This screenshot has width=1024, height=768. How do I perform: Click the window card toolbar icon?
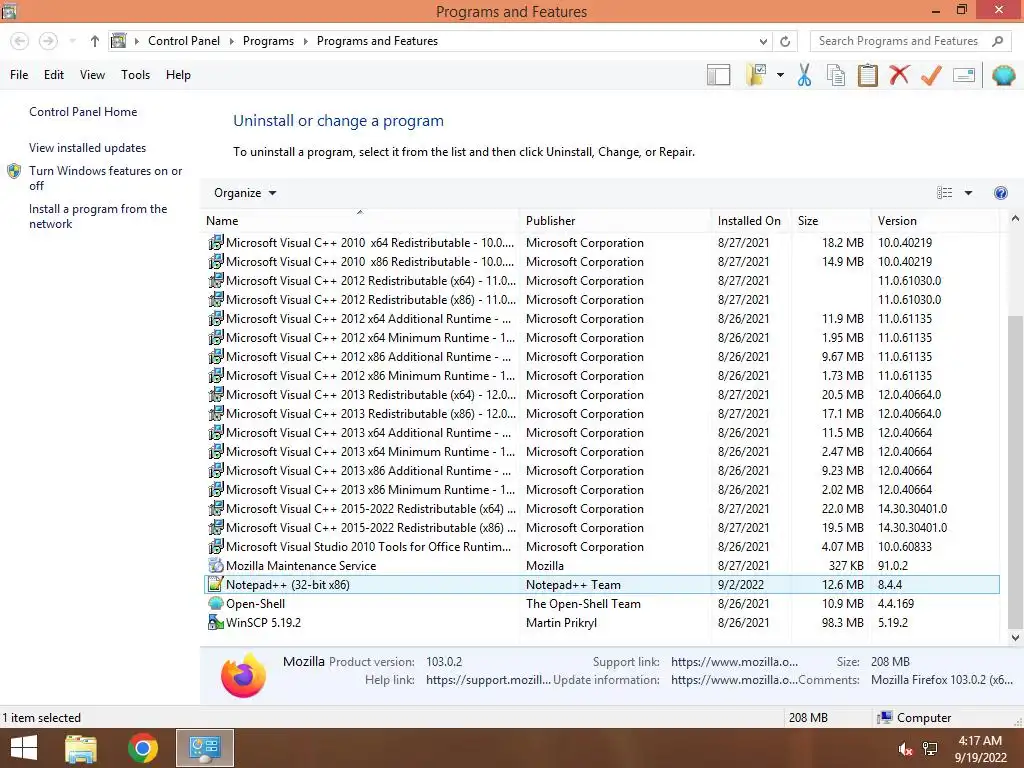pyautogui.click(x=964, y=75)
